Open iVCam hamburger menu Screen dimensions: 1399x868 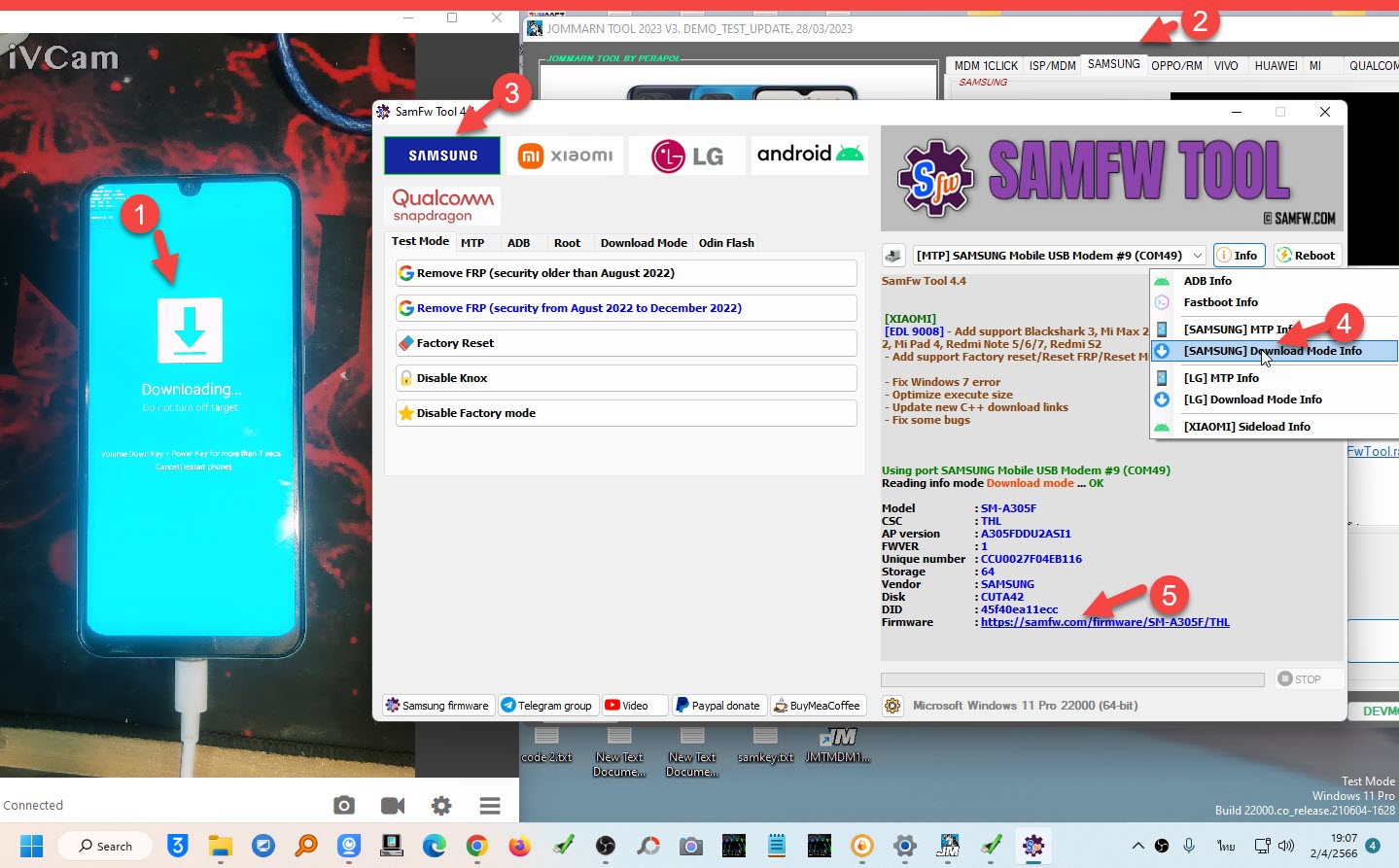tap(490, 805)
